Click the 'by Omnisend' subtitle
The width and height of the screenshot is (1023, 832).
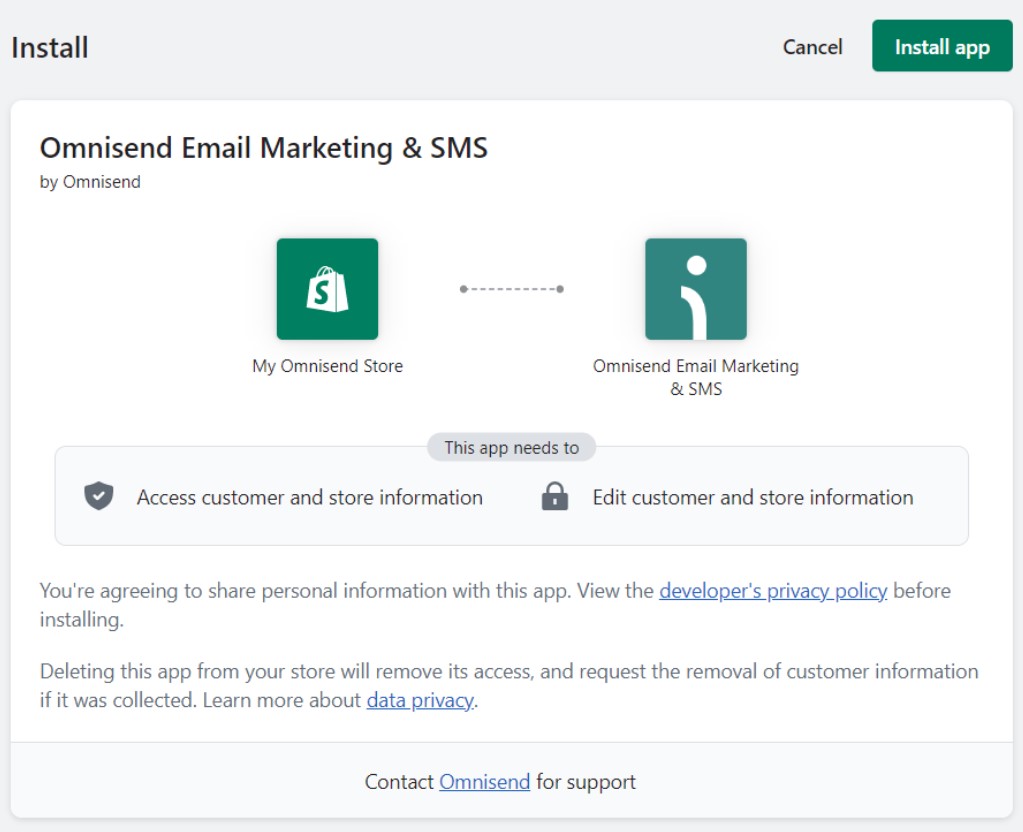coord(90,182)
